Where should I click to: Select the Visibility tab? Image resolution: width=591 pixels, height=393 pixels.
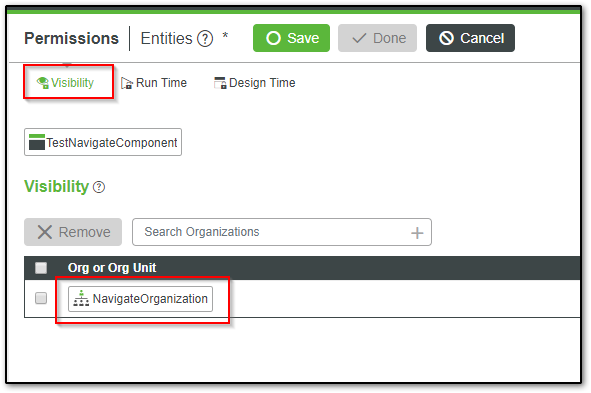pos(65,83)
